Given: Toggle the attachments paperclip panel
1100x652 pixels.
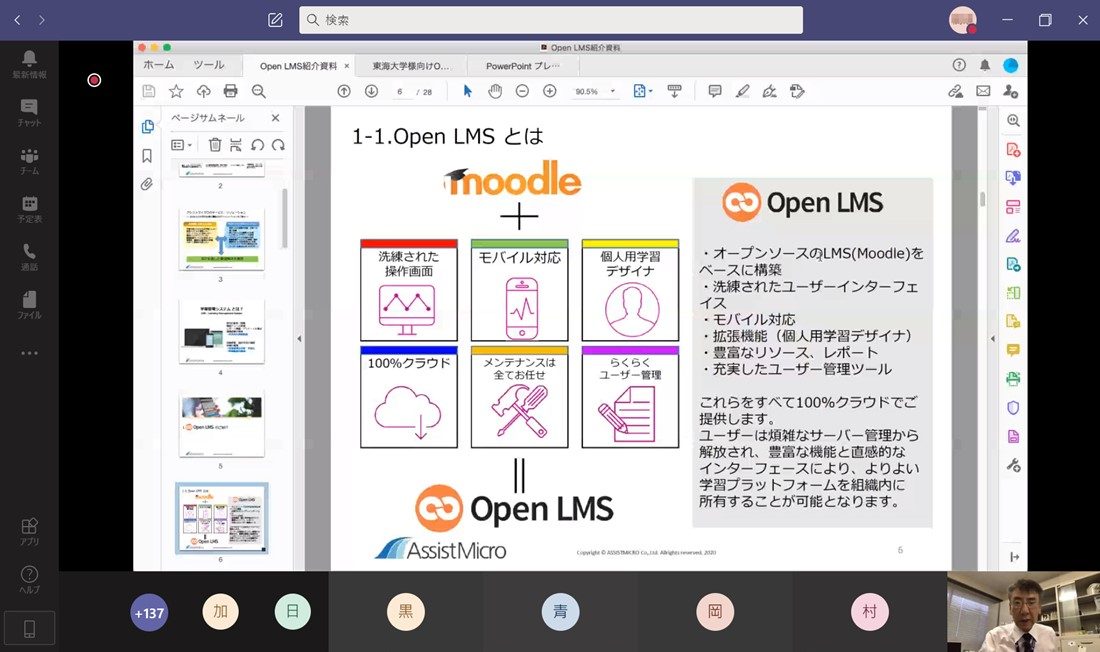Looking at the screenshot, I should click(x=147, y=184).
